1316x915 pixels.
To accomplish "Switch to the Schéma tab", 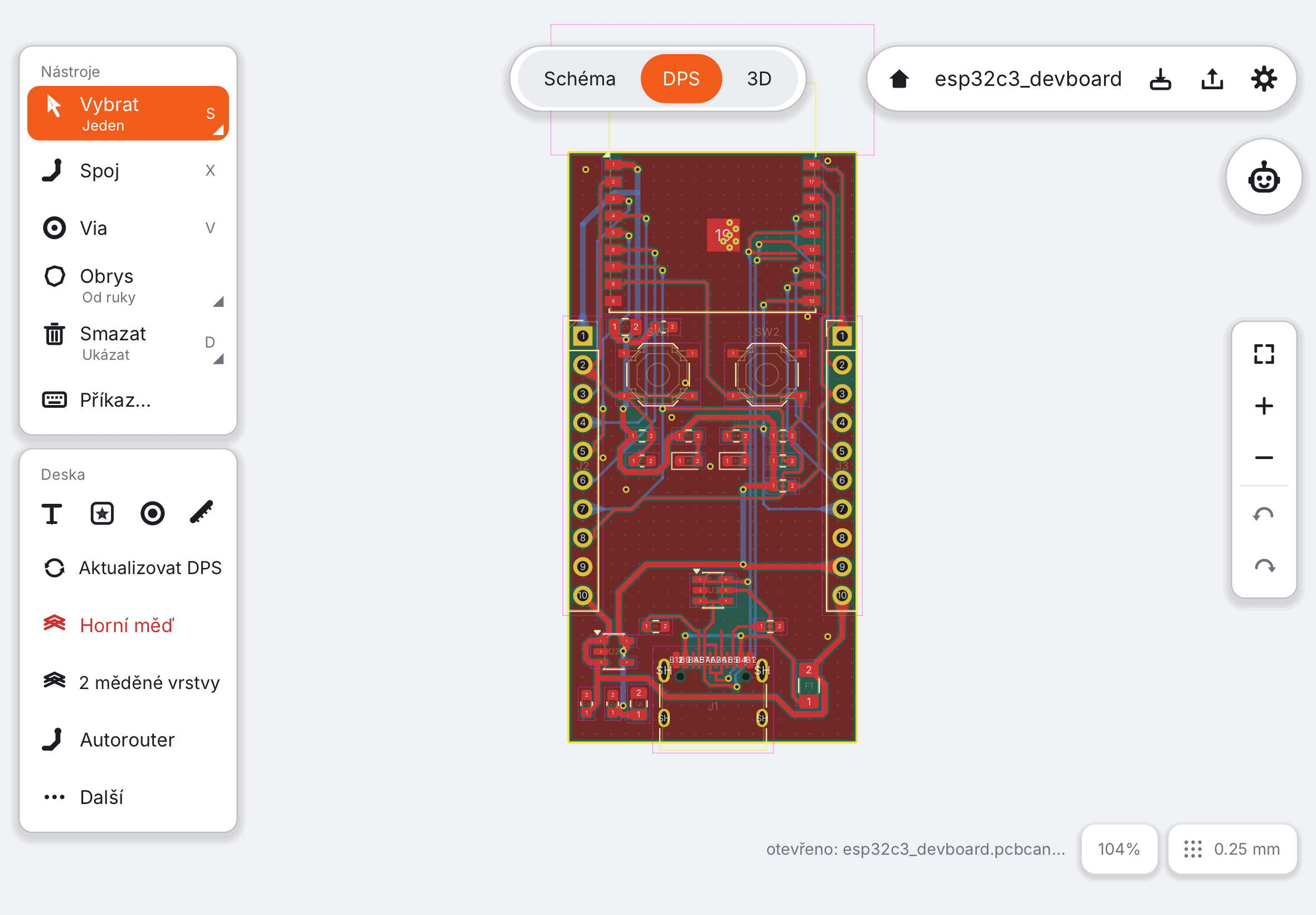I will (x=579, y=79).
